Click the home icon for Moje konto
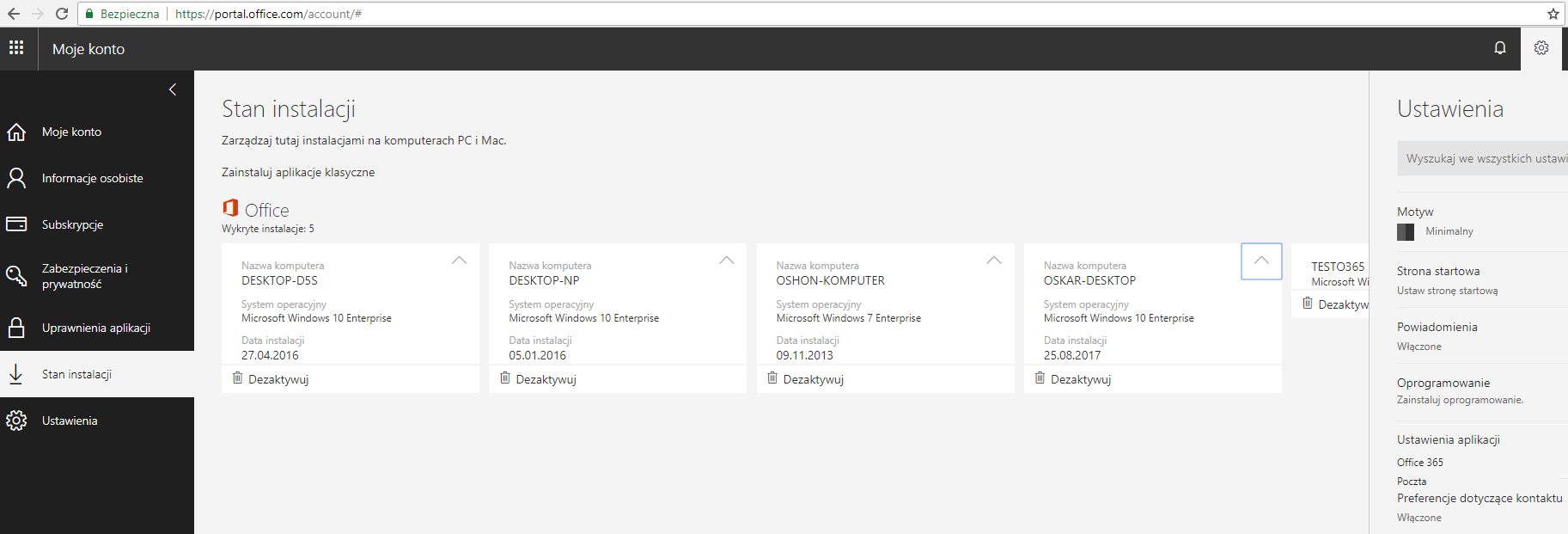Screen dimensions: 1568x534 pyautogui.click(x=16, y=132)
